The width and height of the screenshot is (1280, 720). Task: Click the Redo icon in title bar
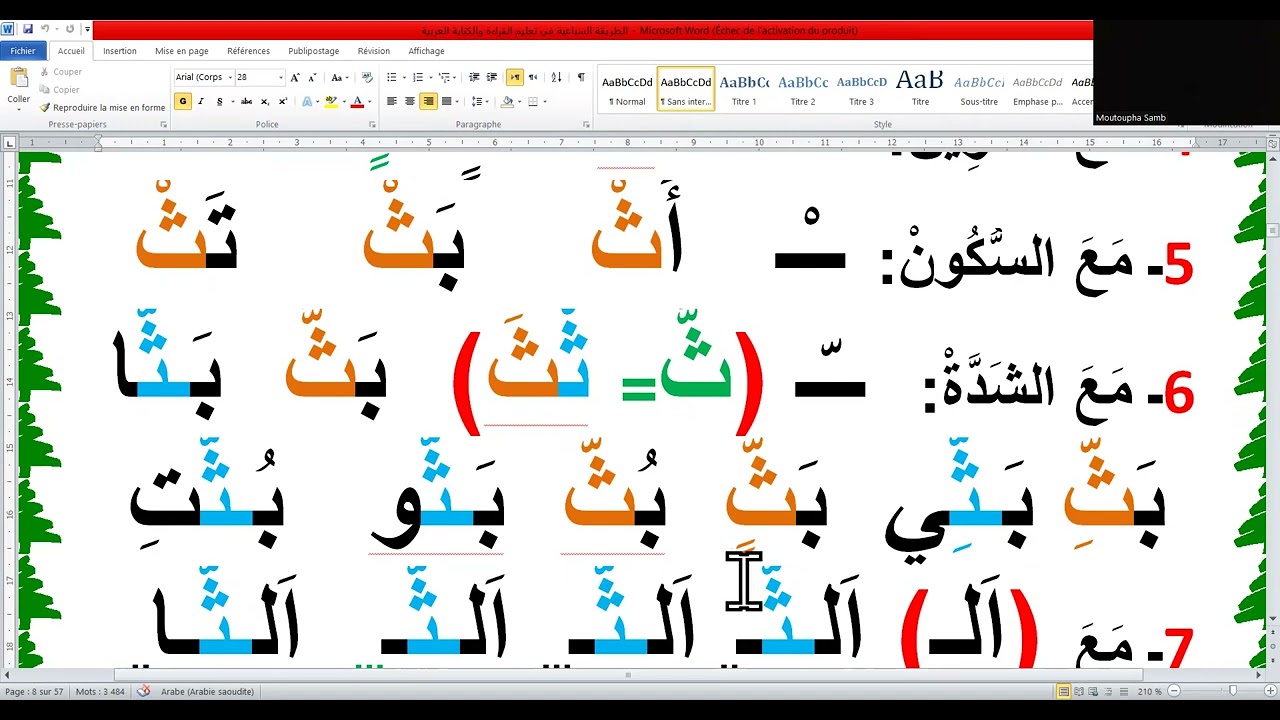(70, 29)
